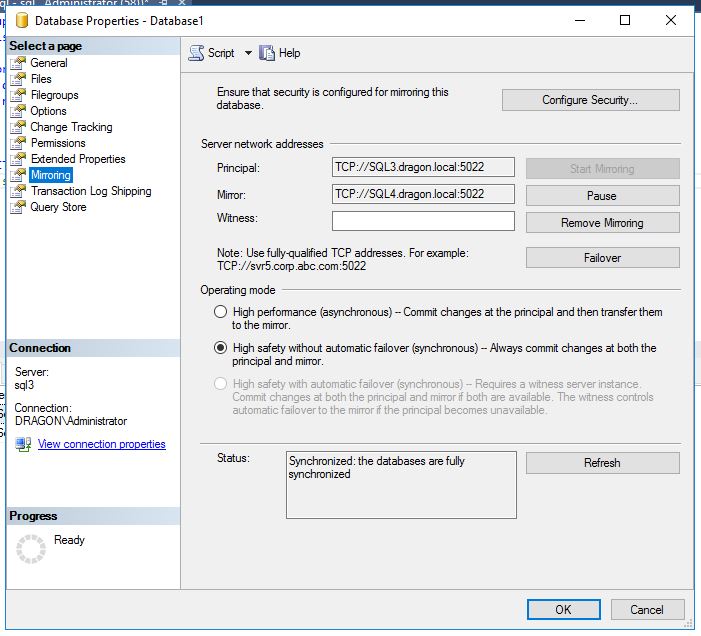
Task: Open View connection properties link
Action: click(x=101, y=444)
